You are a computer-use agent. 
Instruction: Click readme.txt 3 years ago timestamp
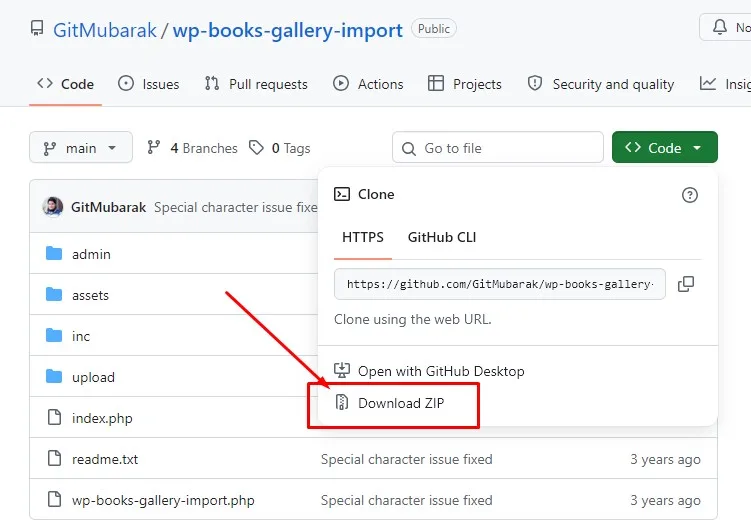[x=665, y=459]
